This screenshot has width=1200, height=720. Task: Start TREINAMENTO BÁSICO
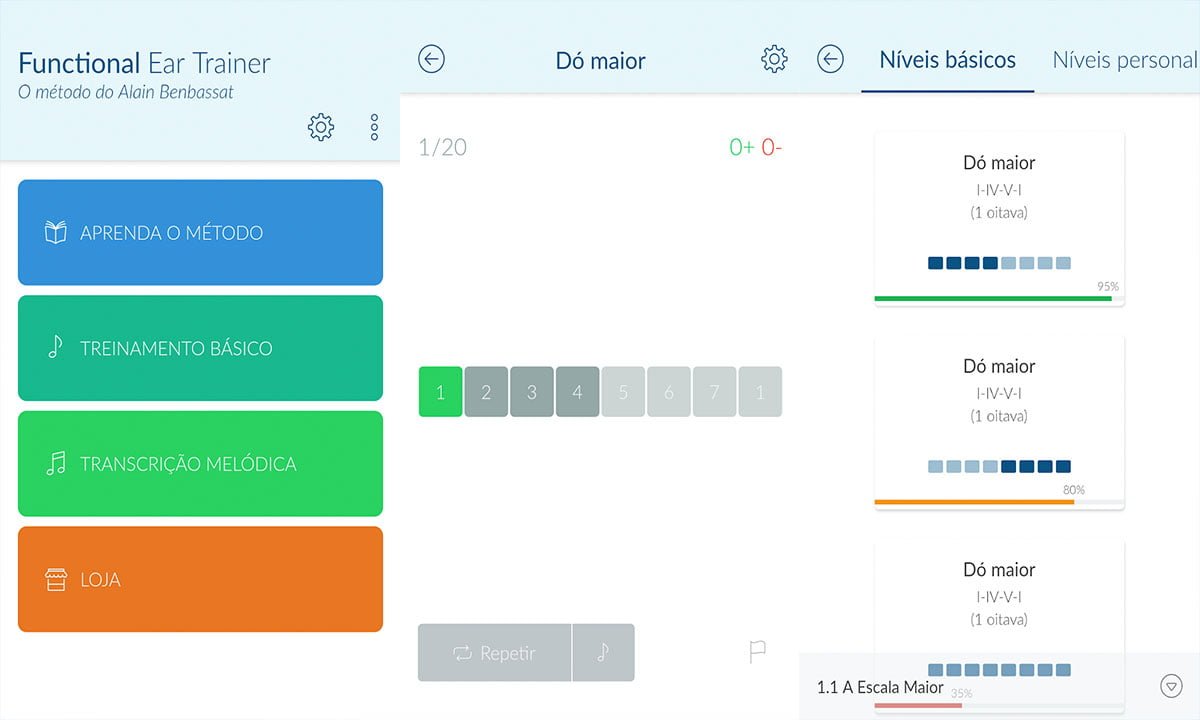200,349
